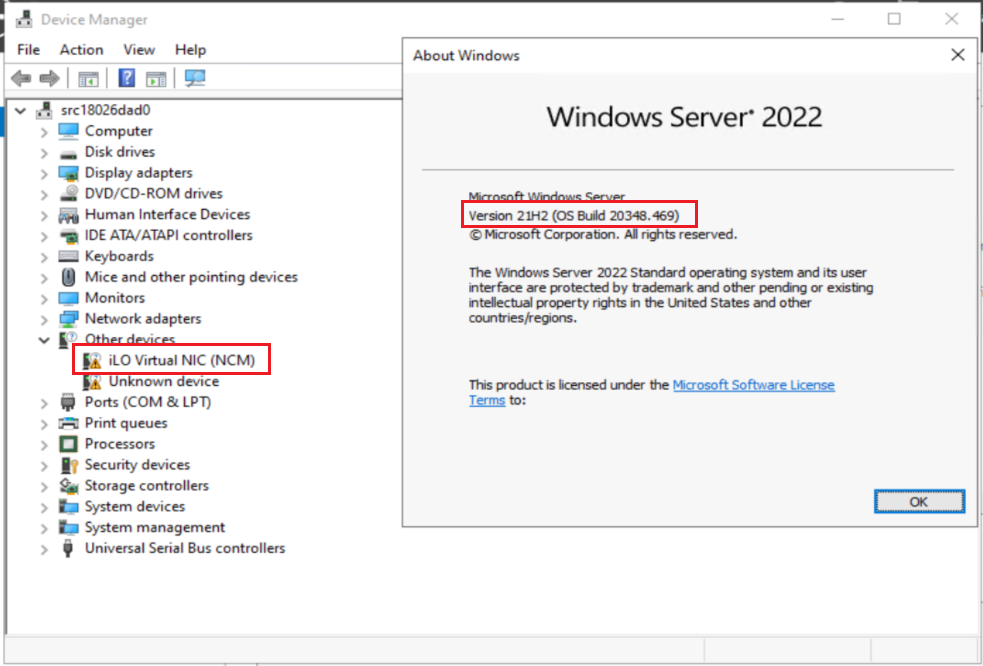Expand the Processors category
This screenshot has height=666, width=983.
tap(44, 445)
